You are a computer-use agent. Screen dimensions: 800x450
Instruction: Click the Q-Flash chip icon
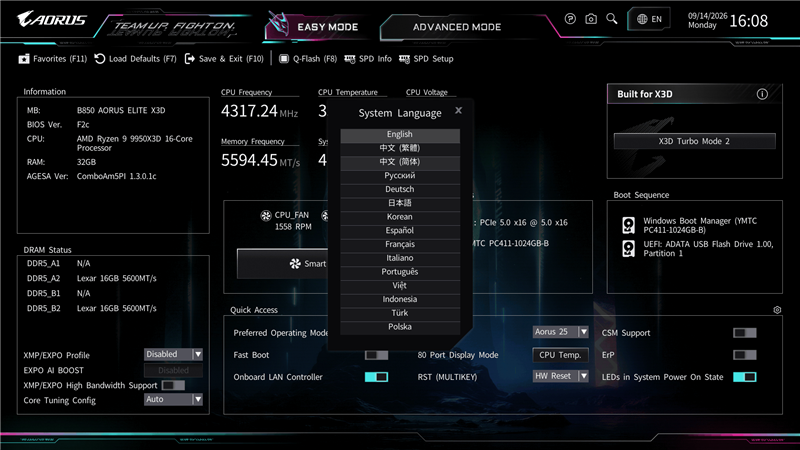pos(284,59)
